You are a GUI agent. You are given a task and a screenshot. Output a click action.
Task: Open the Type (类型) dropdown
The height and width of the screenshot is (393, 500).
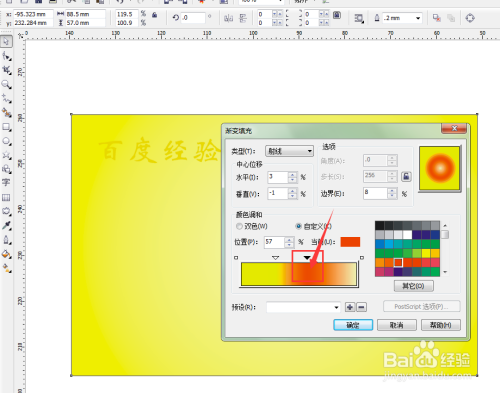(289, 151)
